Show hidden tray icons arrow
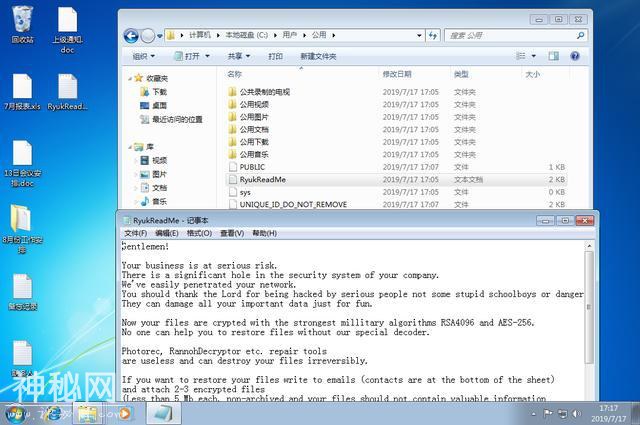The height and width of the screenshot is (425, 640). click(x=533, y=414)
